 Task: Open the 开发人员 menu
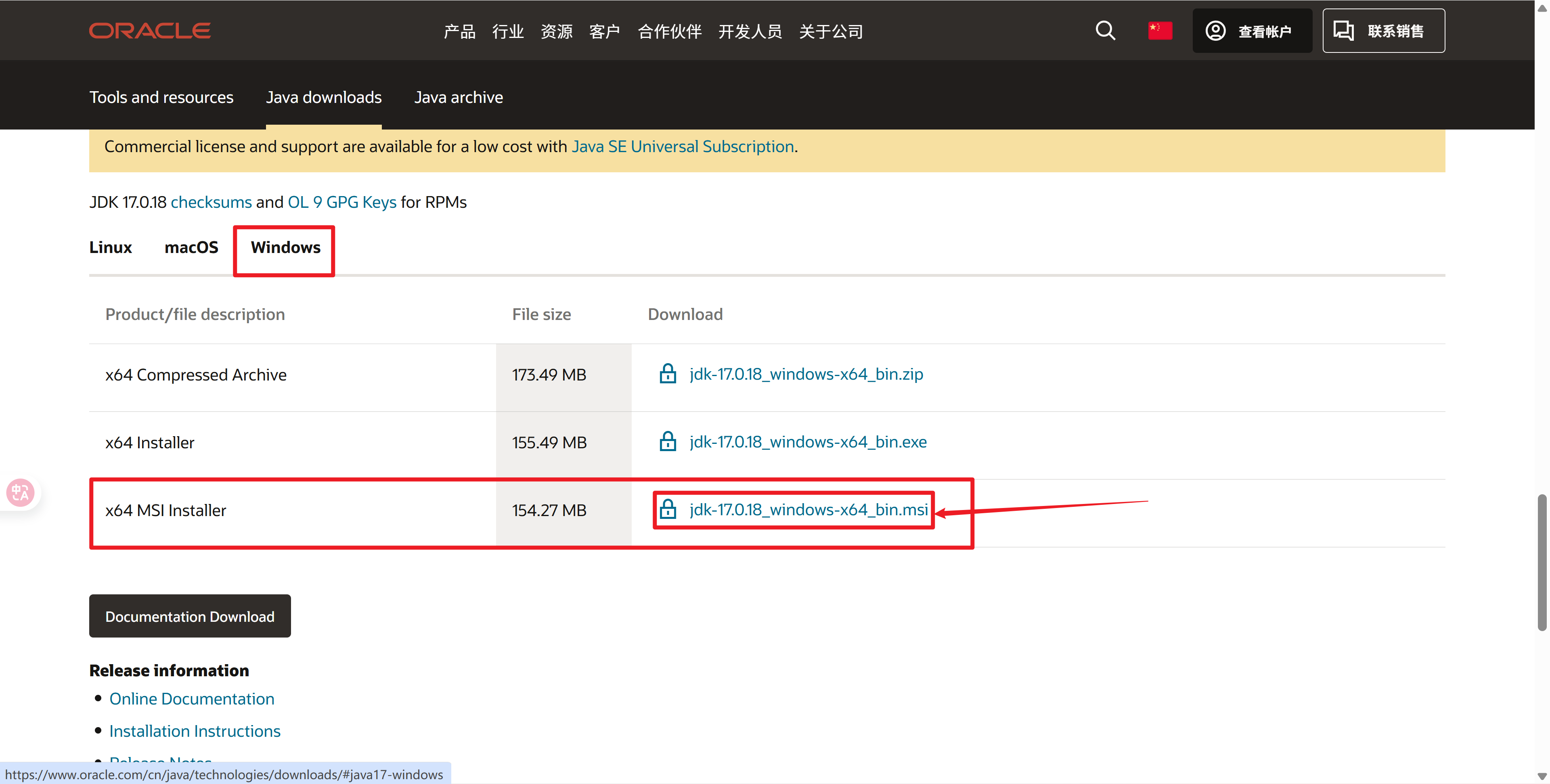click(750, 31)
